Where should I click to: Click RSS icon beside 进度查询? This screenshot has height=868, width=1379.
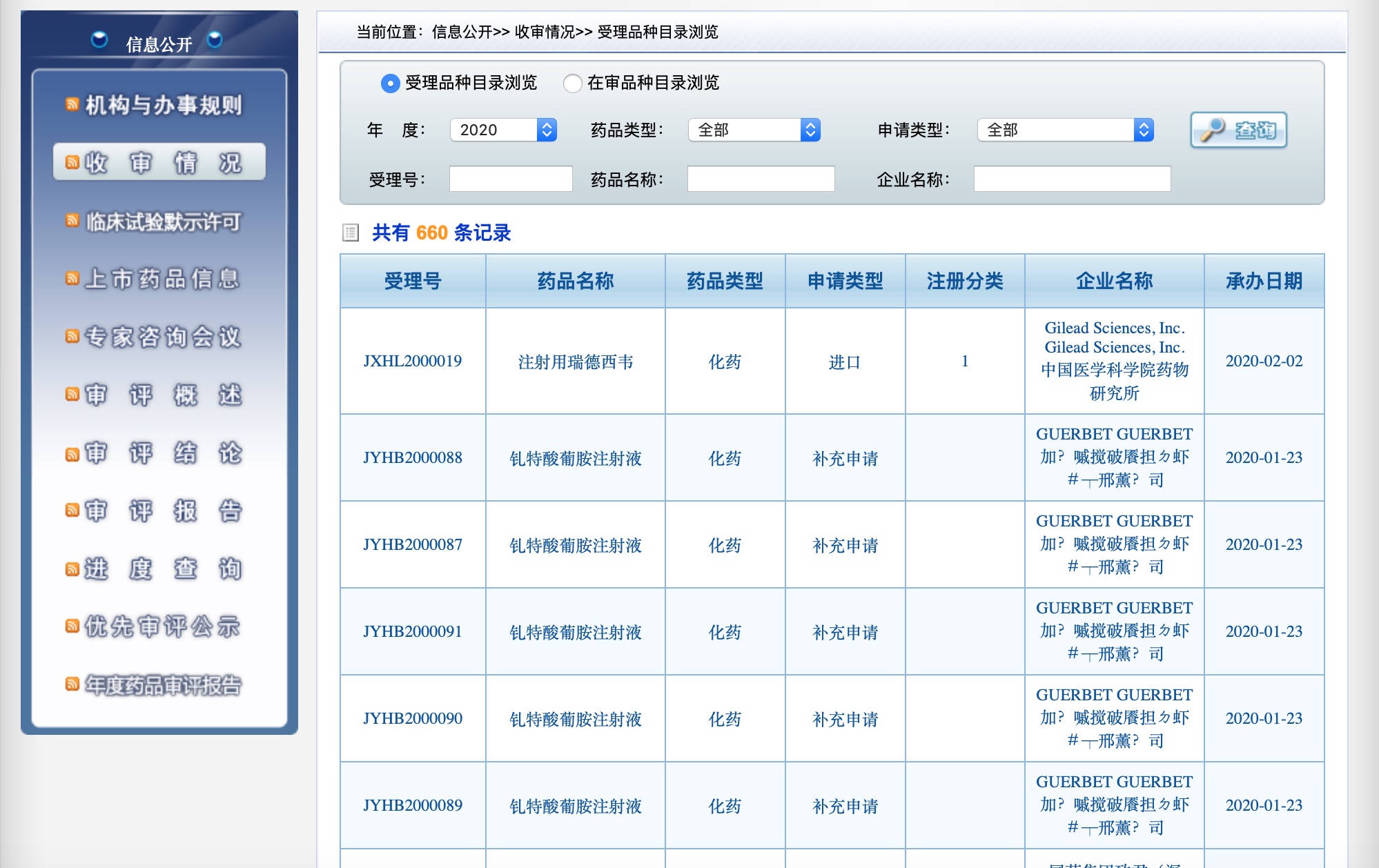point(72,570)
